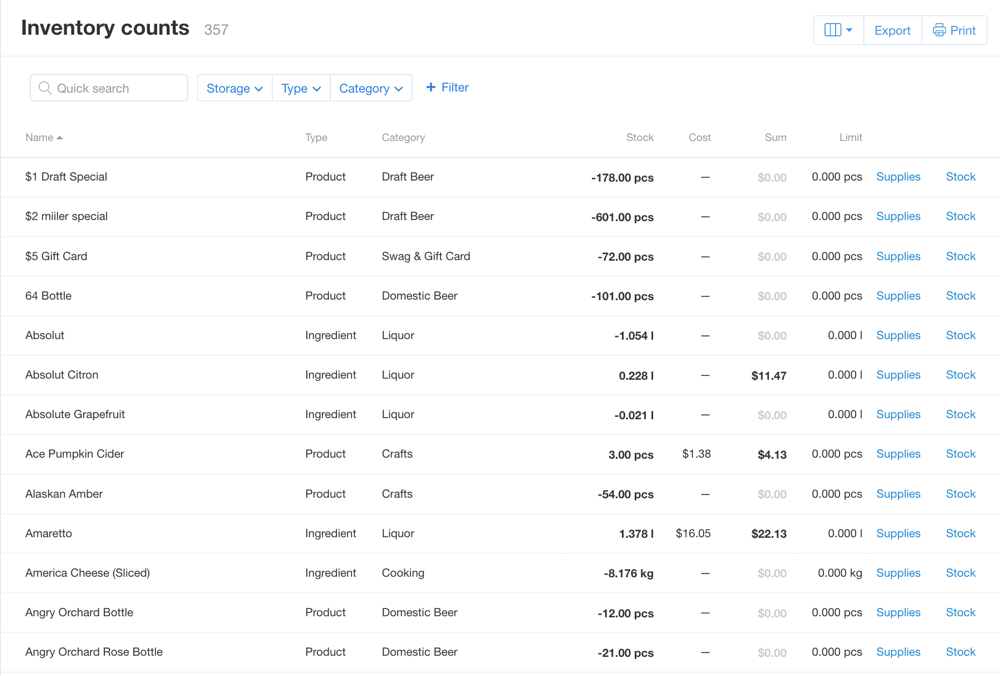Click the Name column sort arrow
The image size is (1000, 676).
(x=60, y=138)
